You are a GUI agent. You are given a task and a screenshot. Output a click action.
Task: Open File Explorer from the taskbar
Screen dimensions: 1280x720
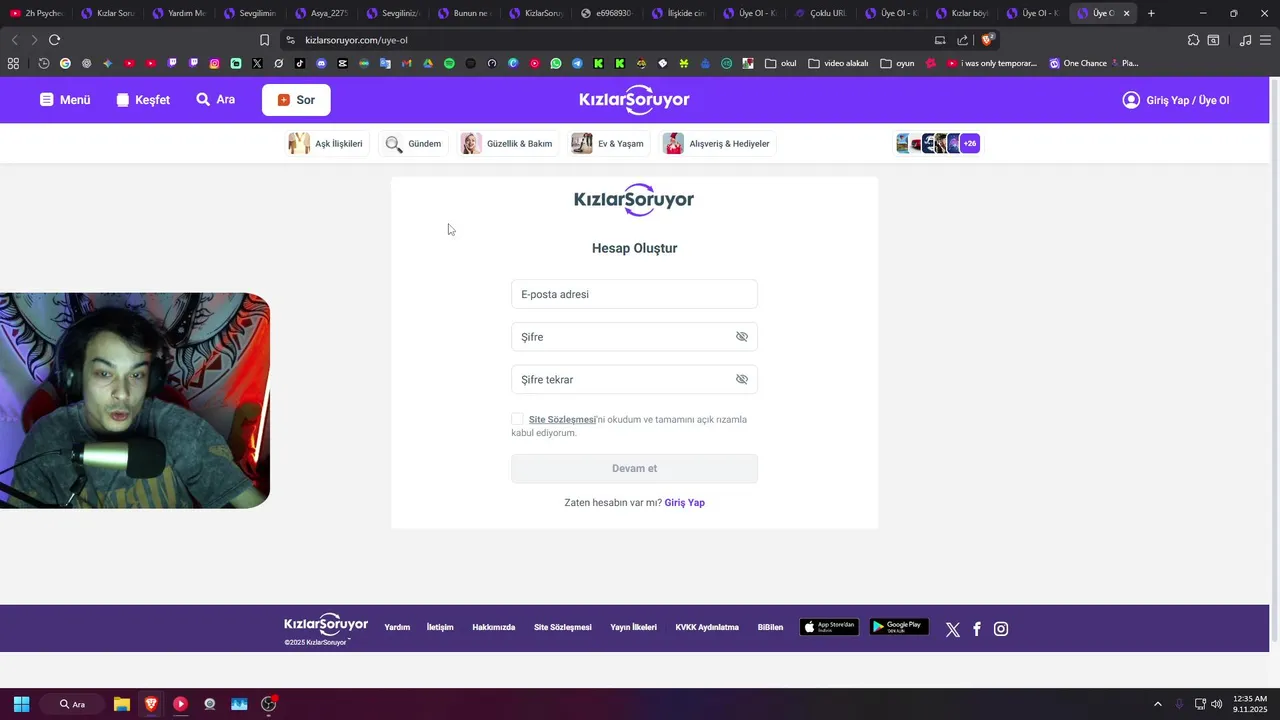pyautogui.click(x=121, y=704)
